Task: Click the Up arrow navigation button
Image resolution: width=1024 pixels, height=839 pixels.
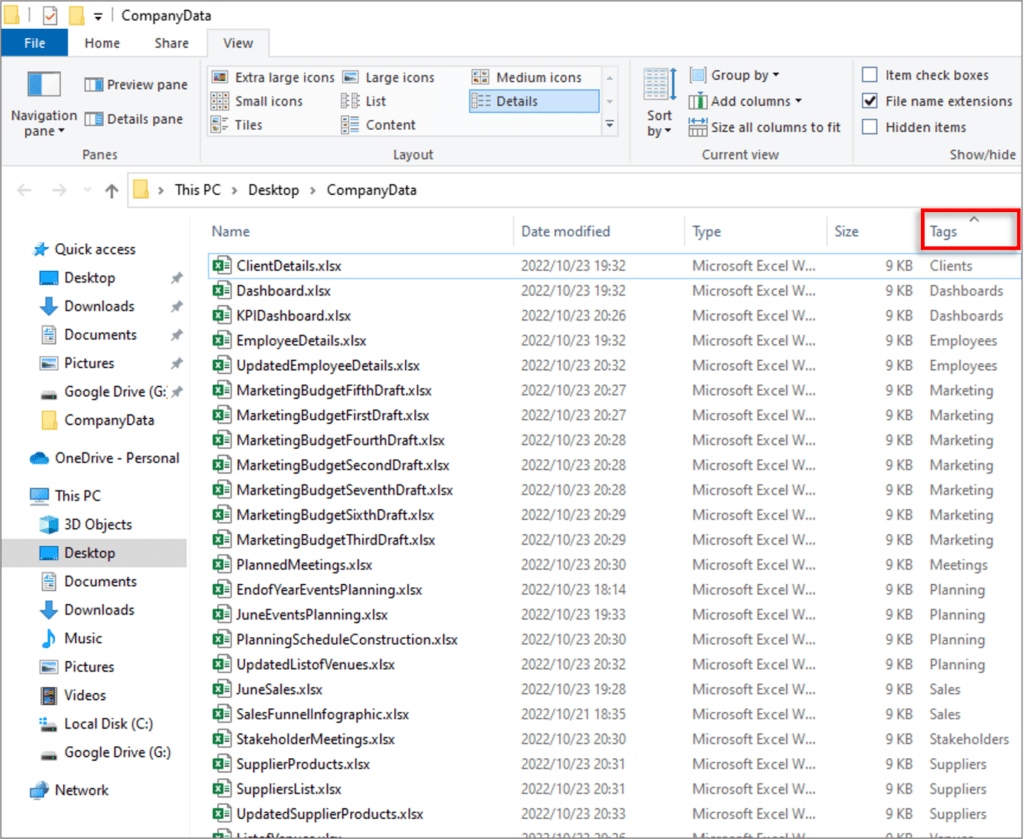Action: 112,191
